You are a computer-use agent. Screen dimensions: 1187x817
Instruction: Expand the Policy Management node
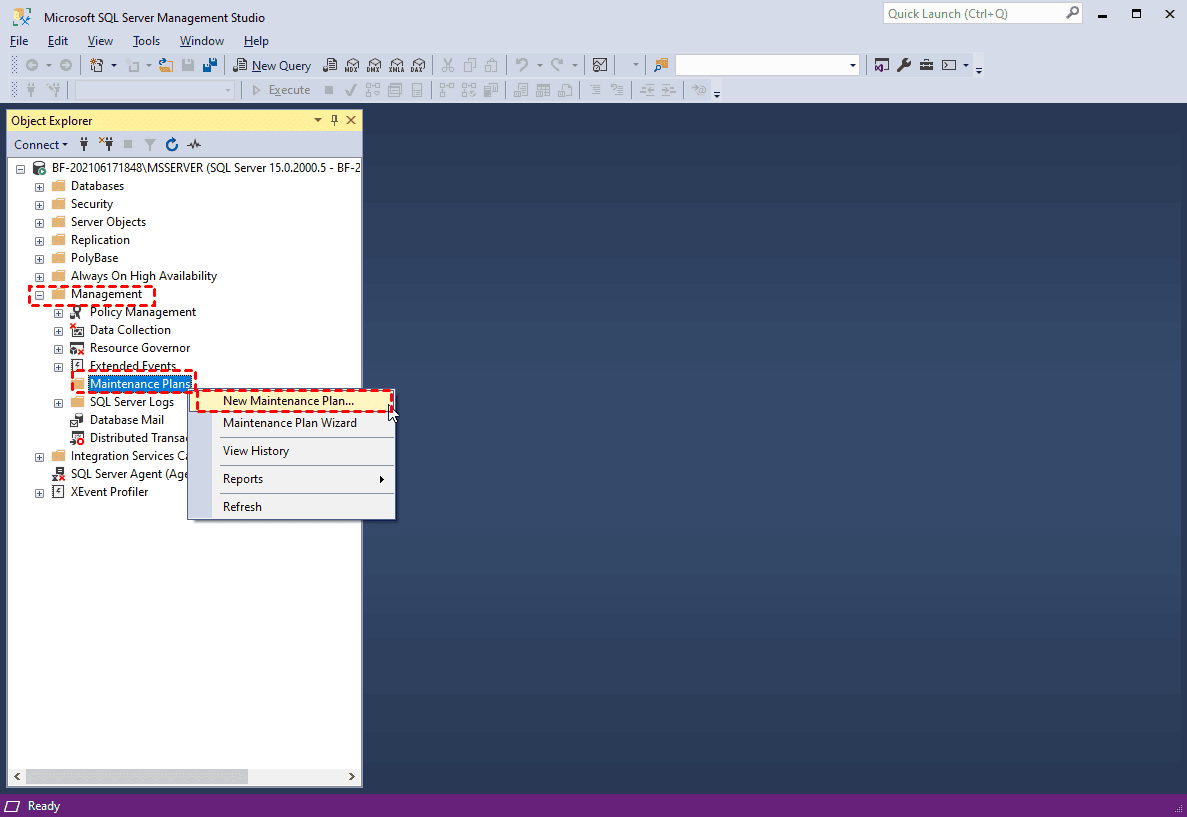click(x=58, y=313)
